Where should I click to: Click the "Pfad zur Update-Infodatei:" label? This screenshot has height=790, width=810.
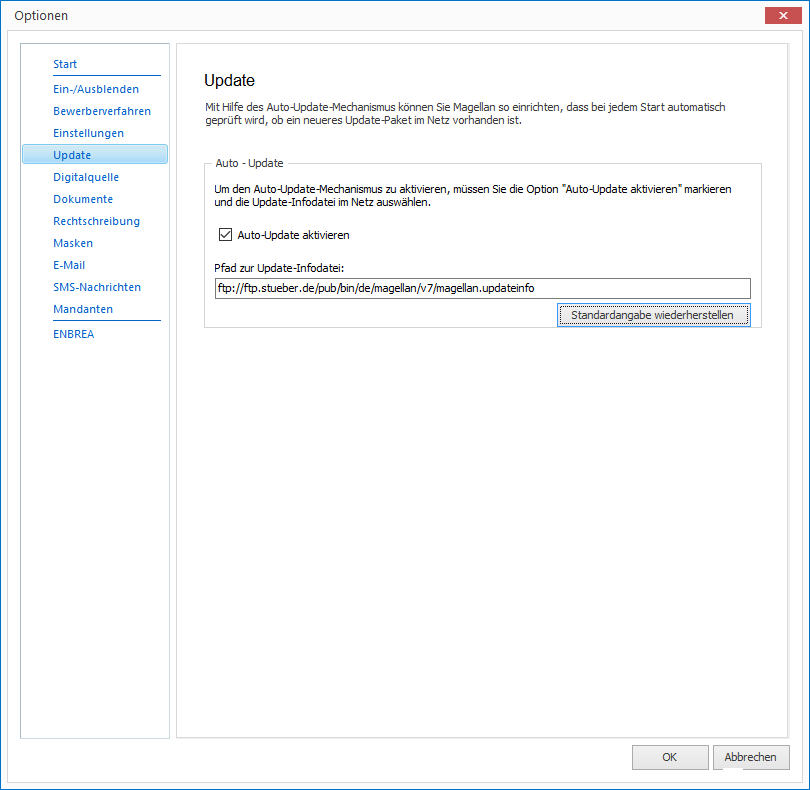(279, 268)
